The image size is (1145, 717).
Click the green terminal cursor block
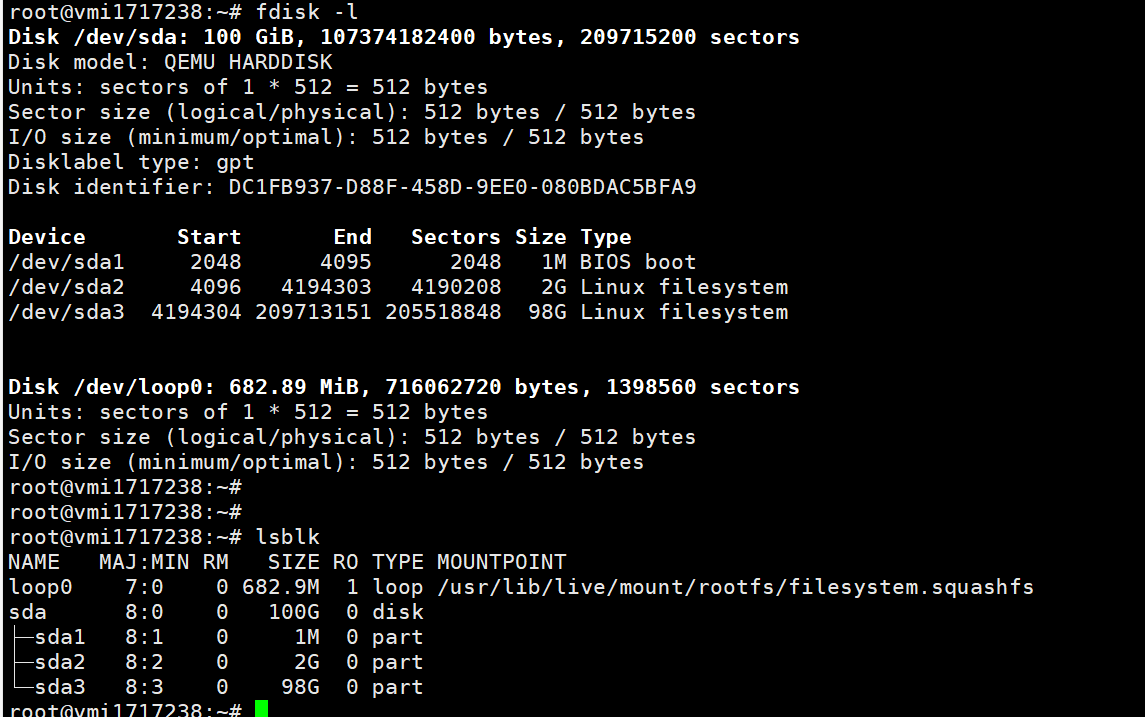click(261, 709)
